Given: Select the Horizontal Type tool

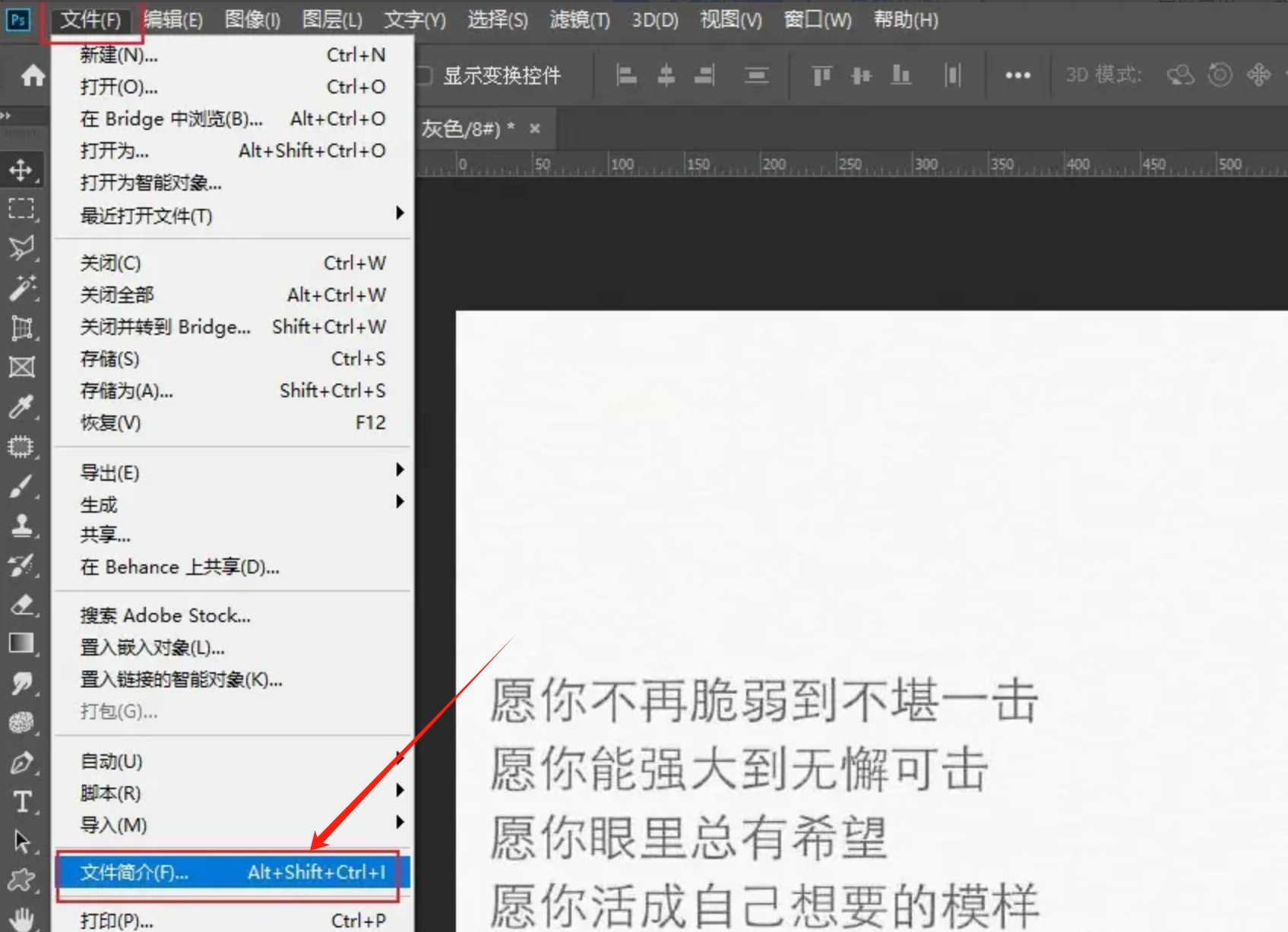Looking at the screenshot, I should pos(21,801).
